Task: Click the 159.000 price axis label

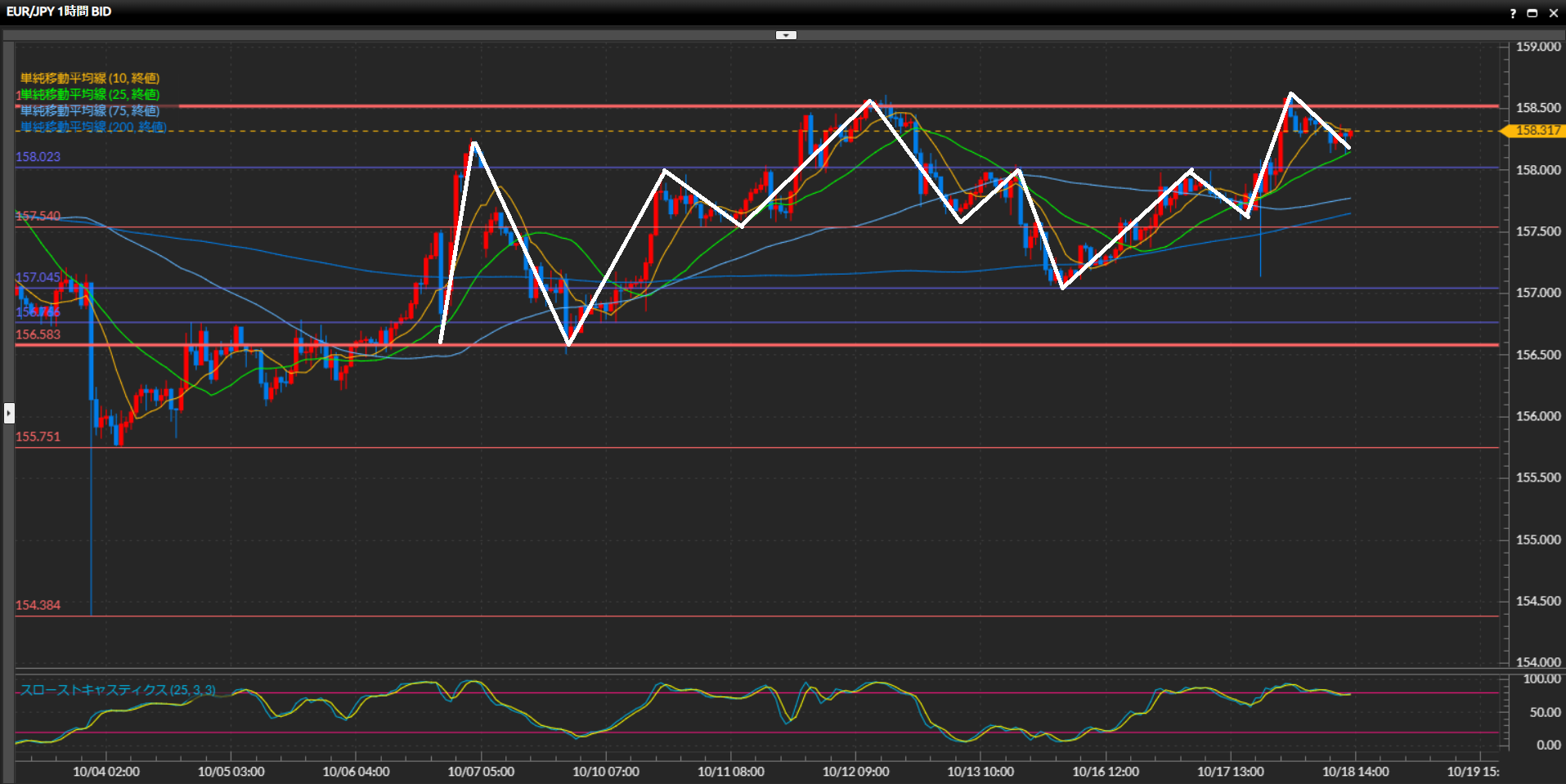Action: [x=1537, y=47]
